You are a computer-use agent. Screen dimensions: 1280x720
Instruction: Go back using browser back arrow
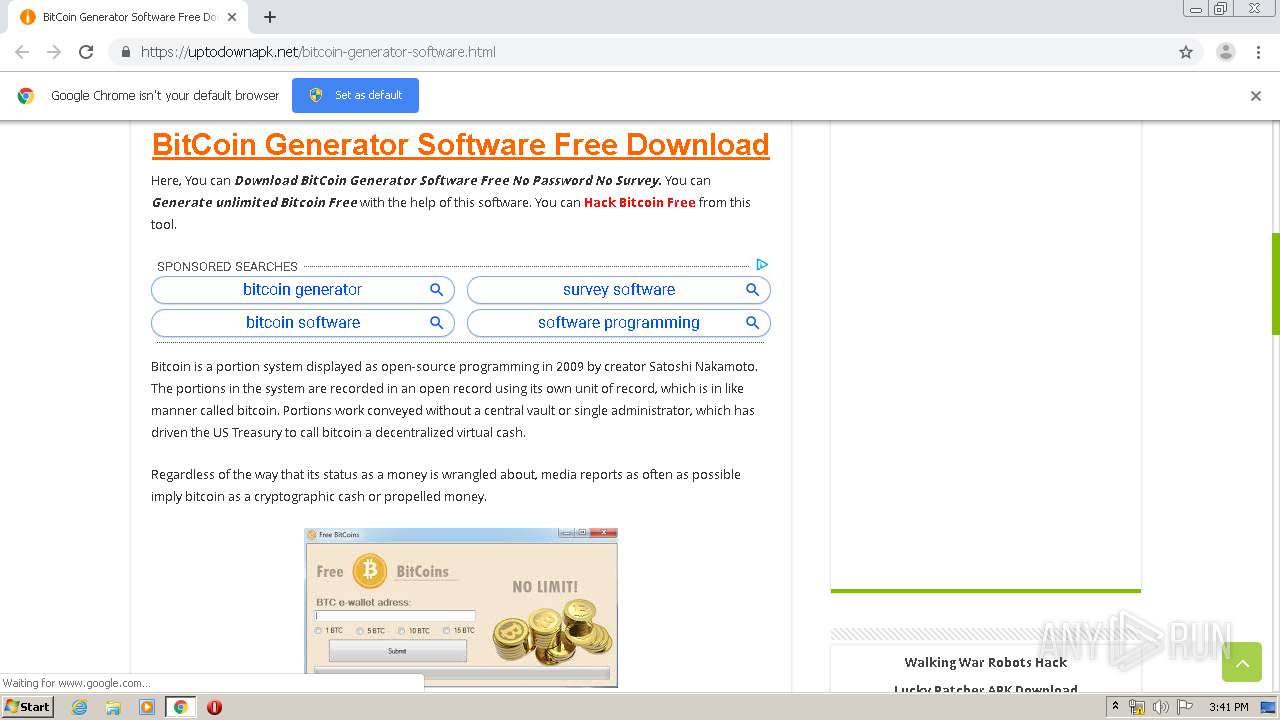pos(22,52)
